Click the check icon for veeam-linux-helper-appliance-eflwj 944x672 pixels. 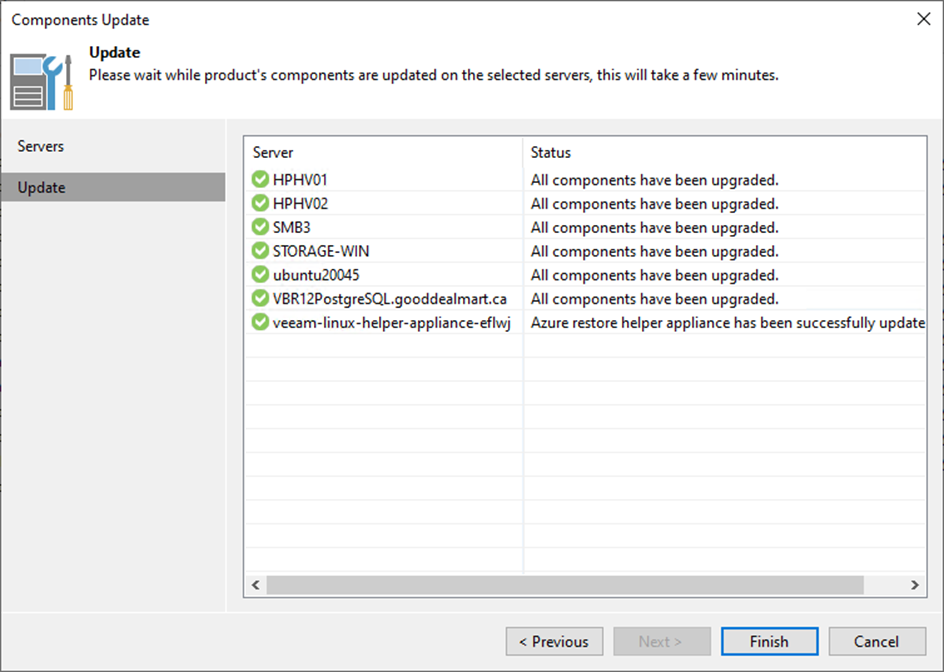point(261,322)
